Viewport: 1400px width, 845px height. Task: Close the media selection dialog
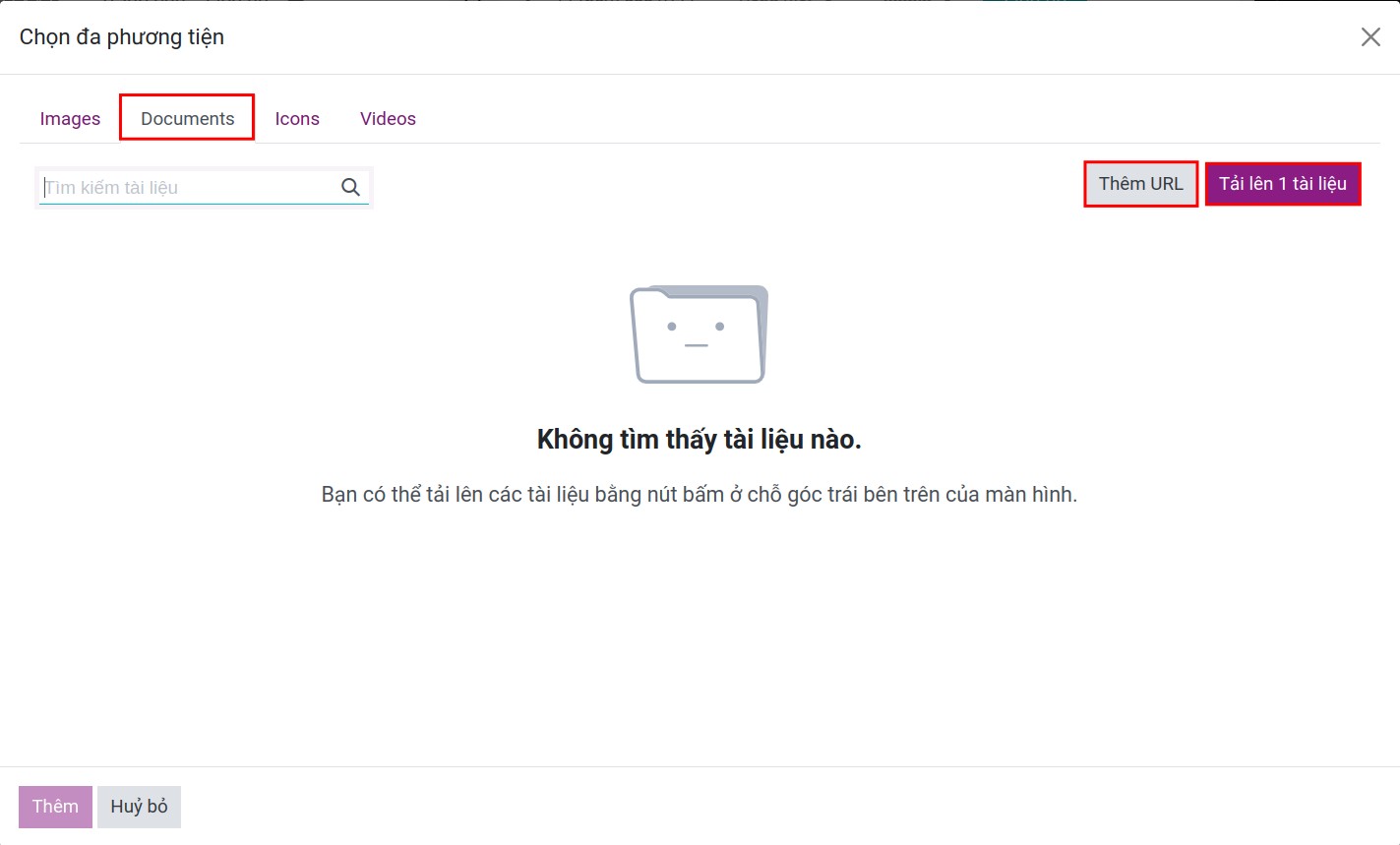point(1370,37)
